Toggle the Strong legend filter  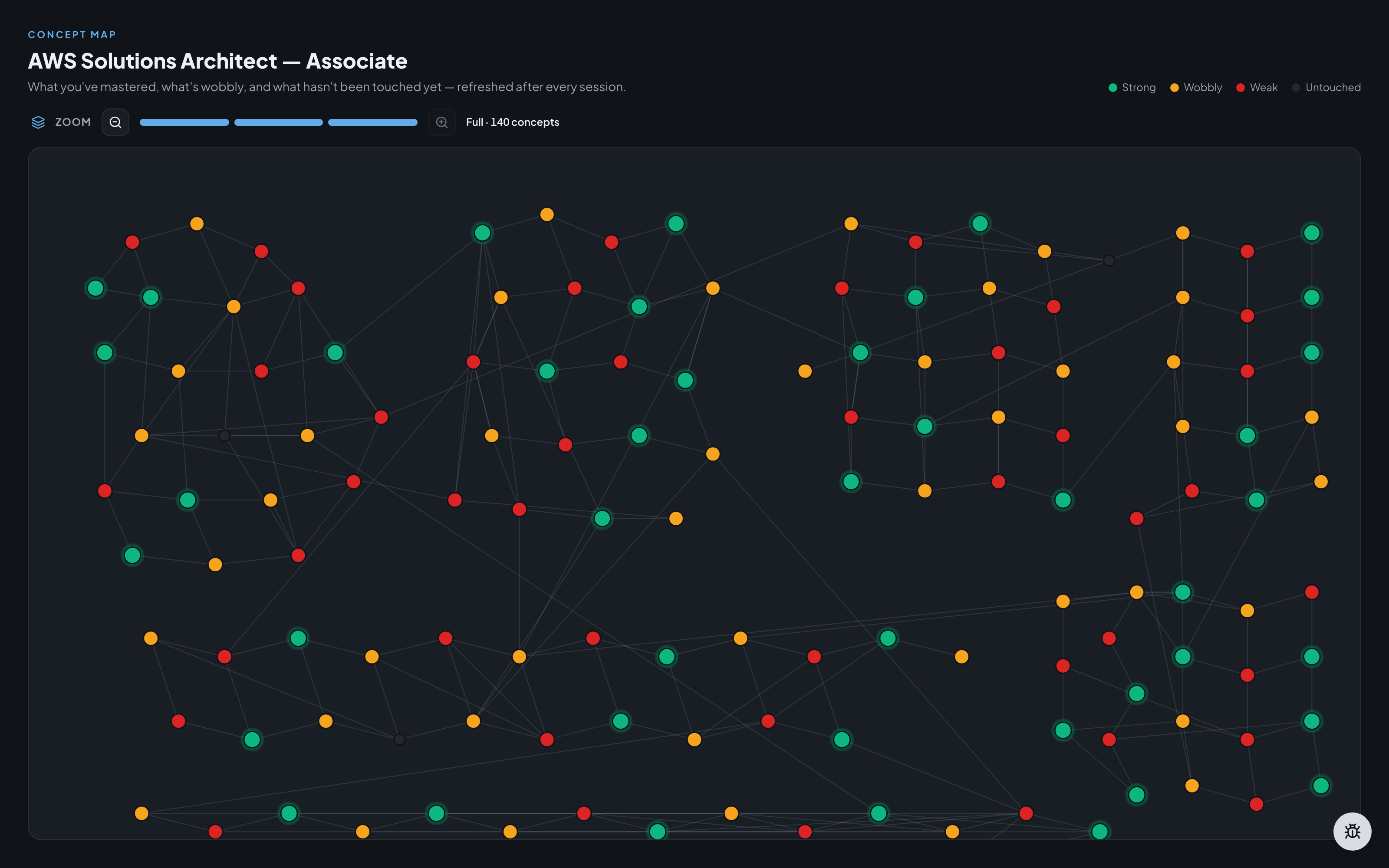[1132, 87]
